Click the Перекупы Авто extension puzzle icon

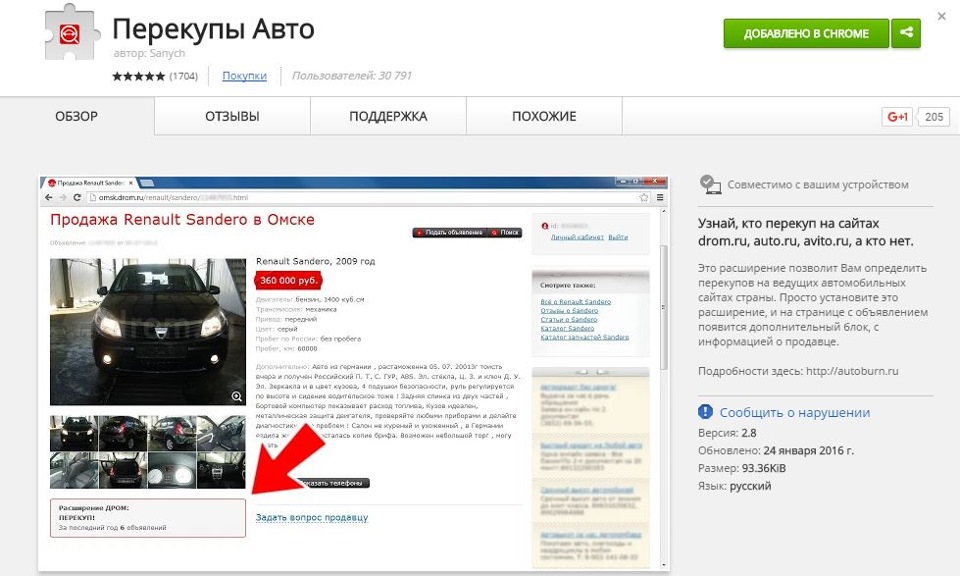[71, 34]
